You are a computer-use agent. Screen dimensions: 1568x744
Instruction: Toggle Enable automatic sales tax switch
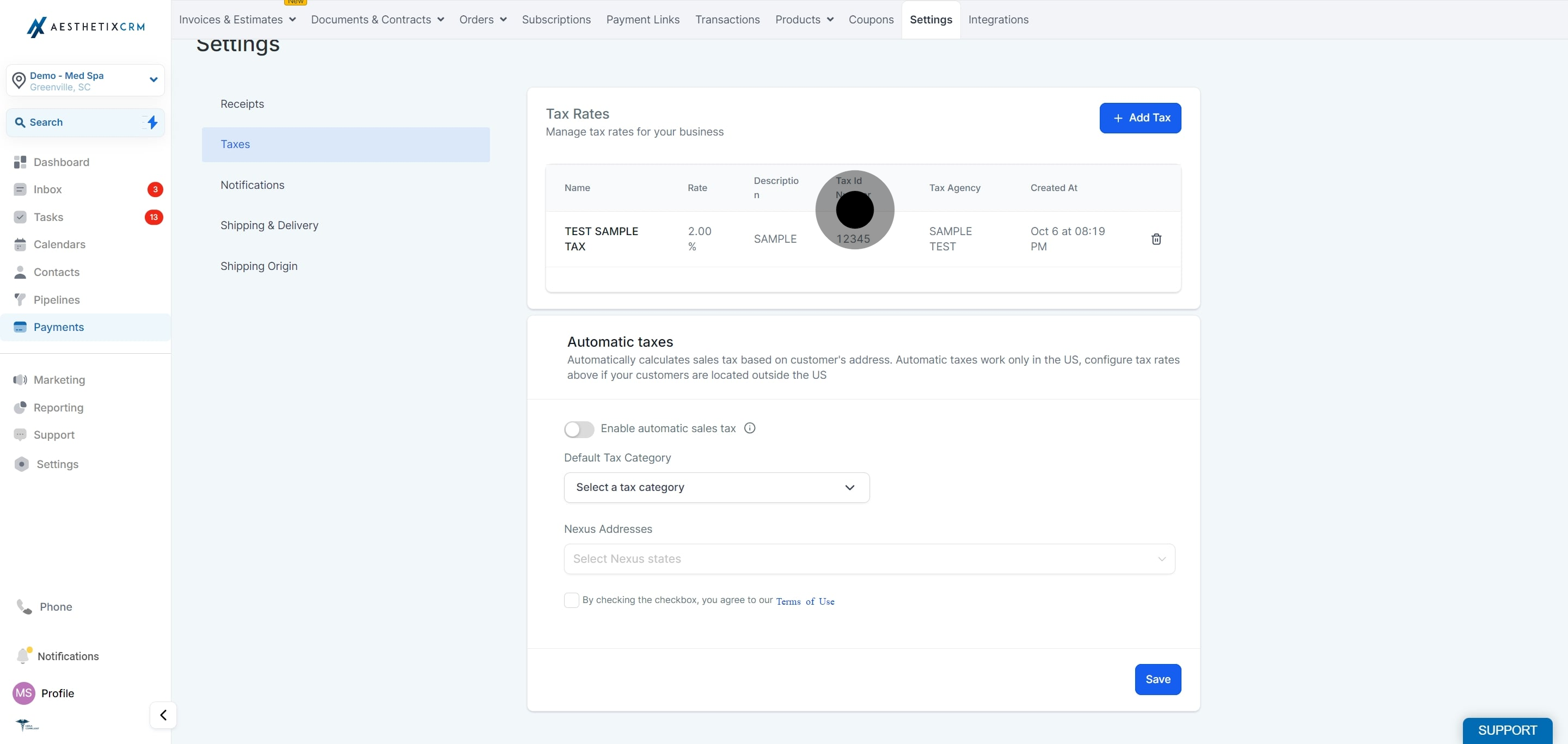coord(579,429)
